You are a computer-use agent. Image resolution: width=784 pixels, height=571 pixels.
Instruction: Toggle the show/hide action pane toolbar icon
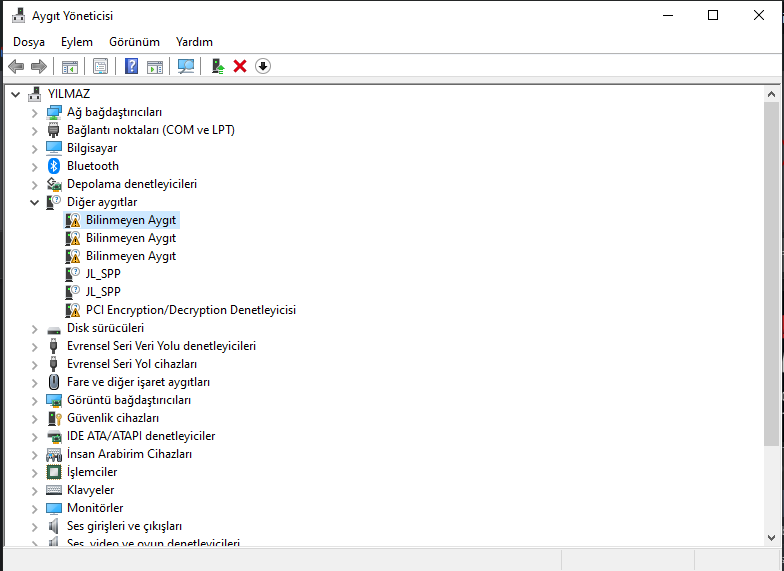click(154, 66)
